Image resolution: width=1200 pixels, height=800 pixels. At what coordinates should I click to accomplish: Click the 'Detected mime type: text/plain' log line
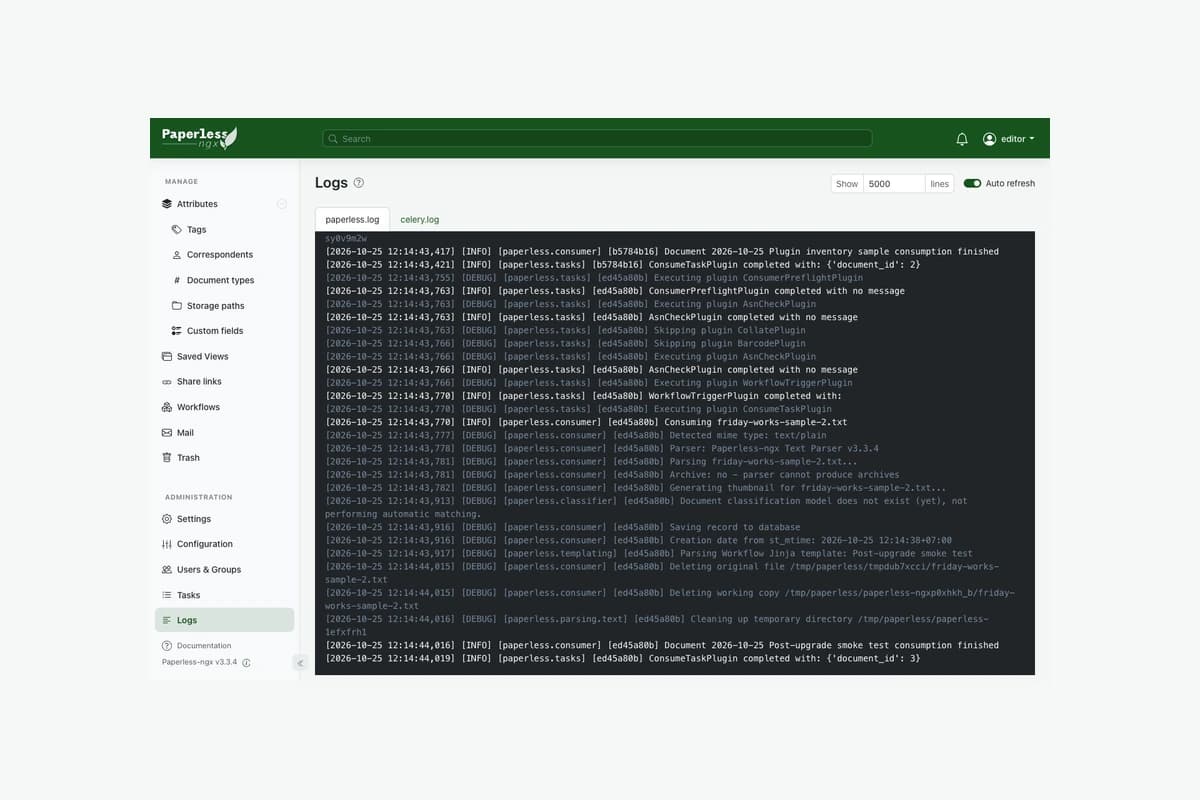(576, 435)
